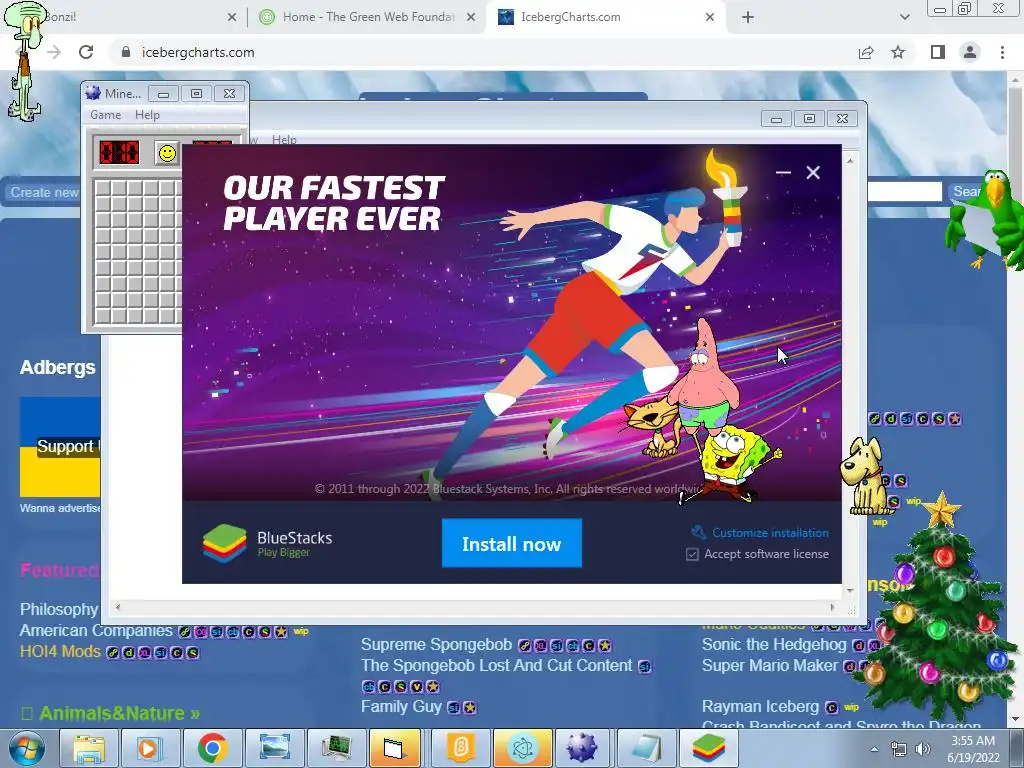Click the "OUR FASTEST PLAYER EVER" headline text
The width and height of the screenshot is (1024, 768).
point(333,203)
